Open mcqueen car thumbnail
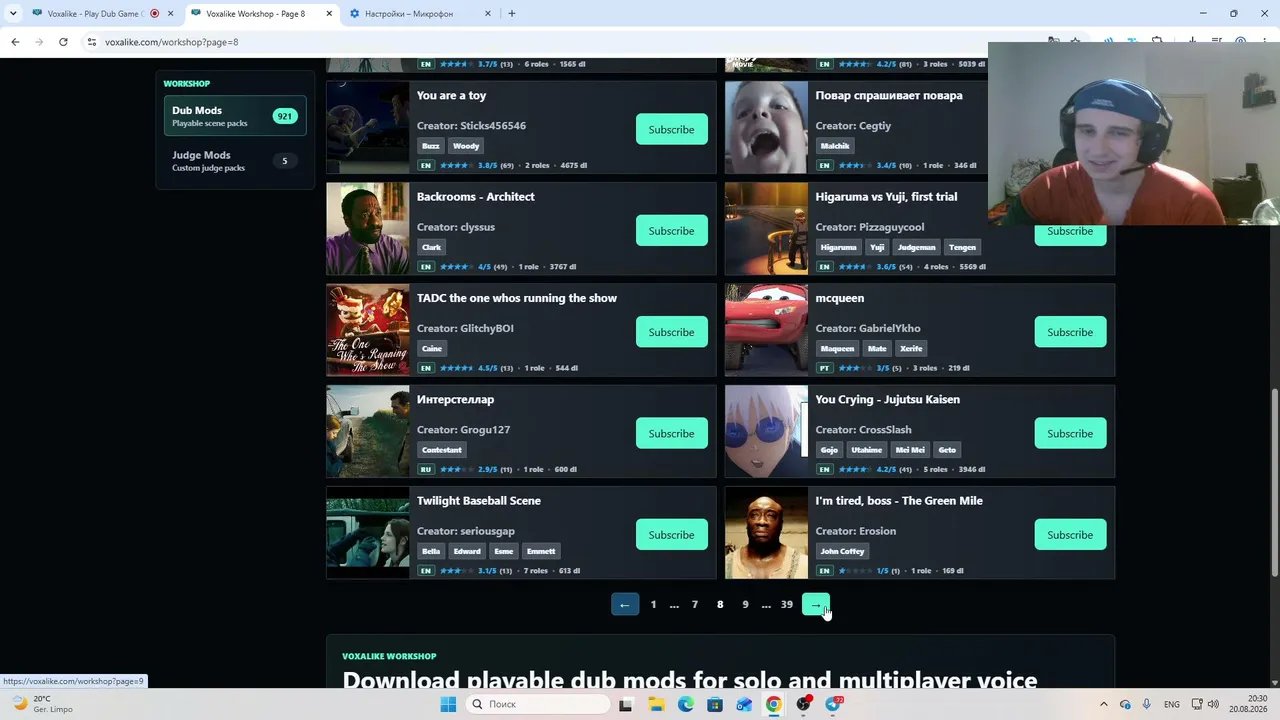This screenshot has height=720, width=1280. pos(766,330)
